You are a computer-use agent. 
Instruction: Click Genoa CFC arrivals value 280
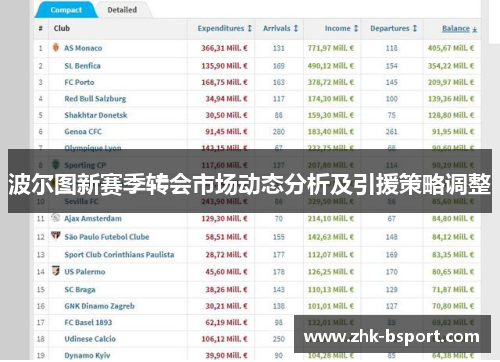pos(279,132)
